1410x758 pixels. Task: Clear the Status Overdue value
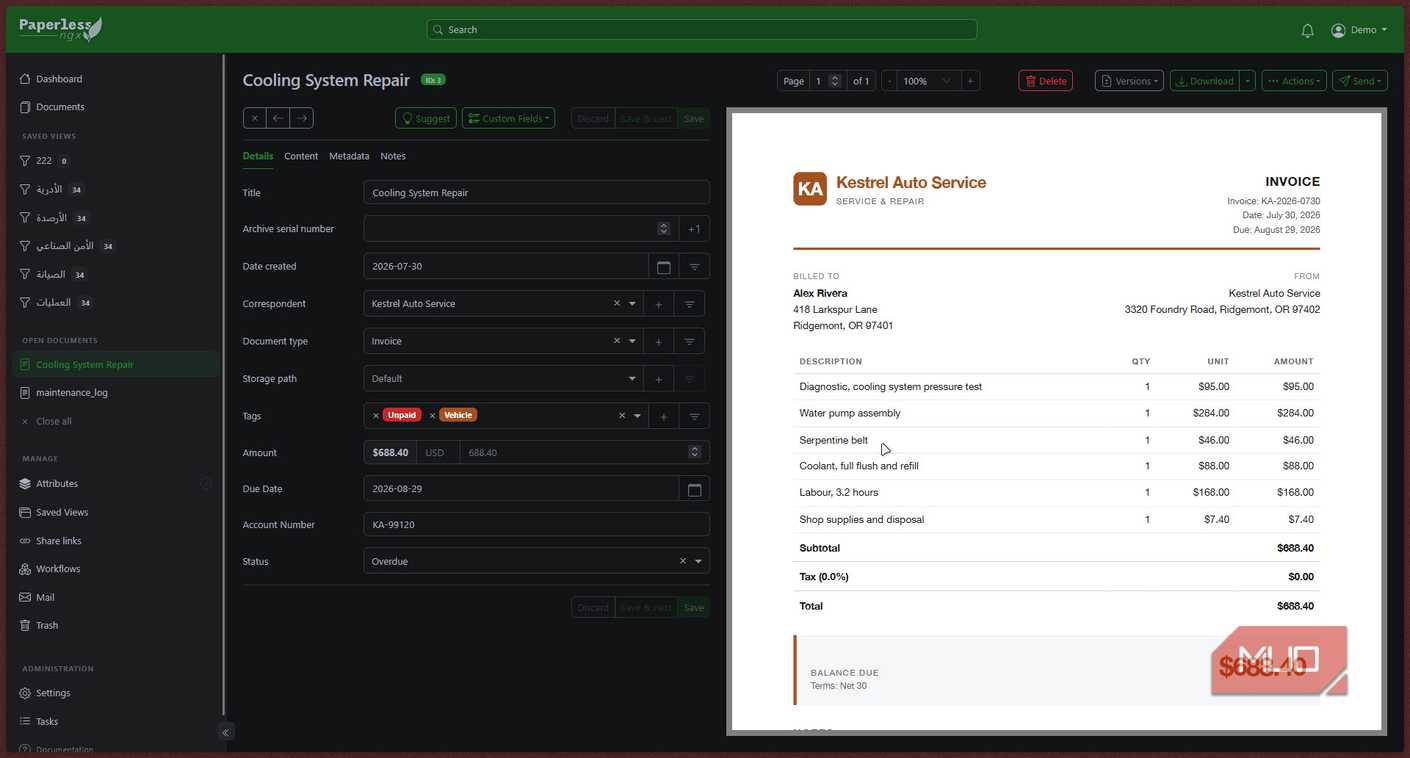(x=683, y=561)
